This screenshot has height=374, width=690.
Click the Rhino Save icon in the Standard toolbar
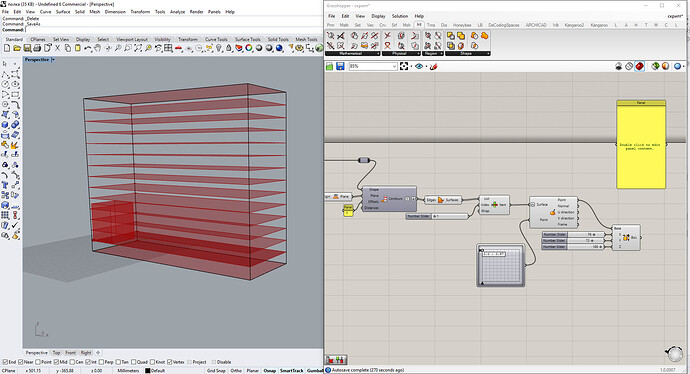point(27,48)
